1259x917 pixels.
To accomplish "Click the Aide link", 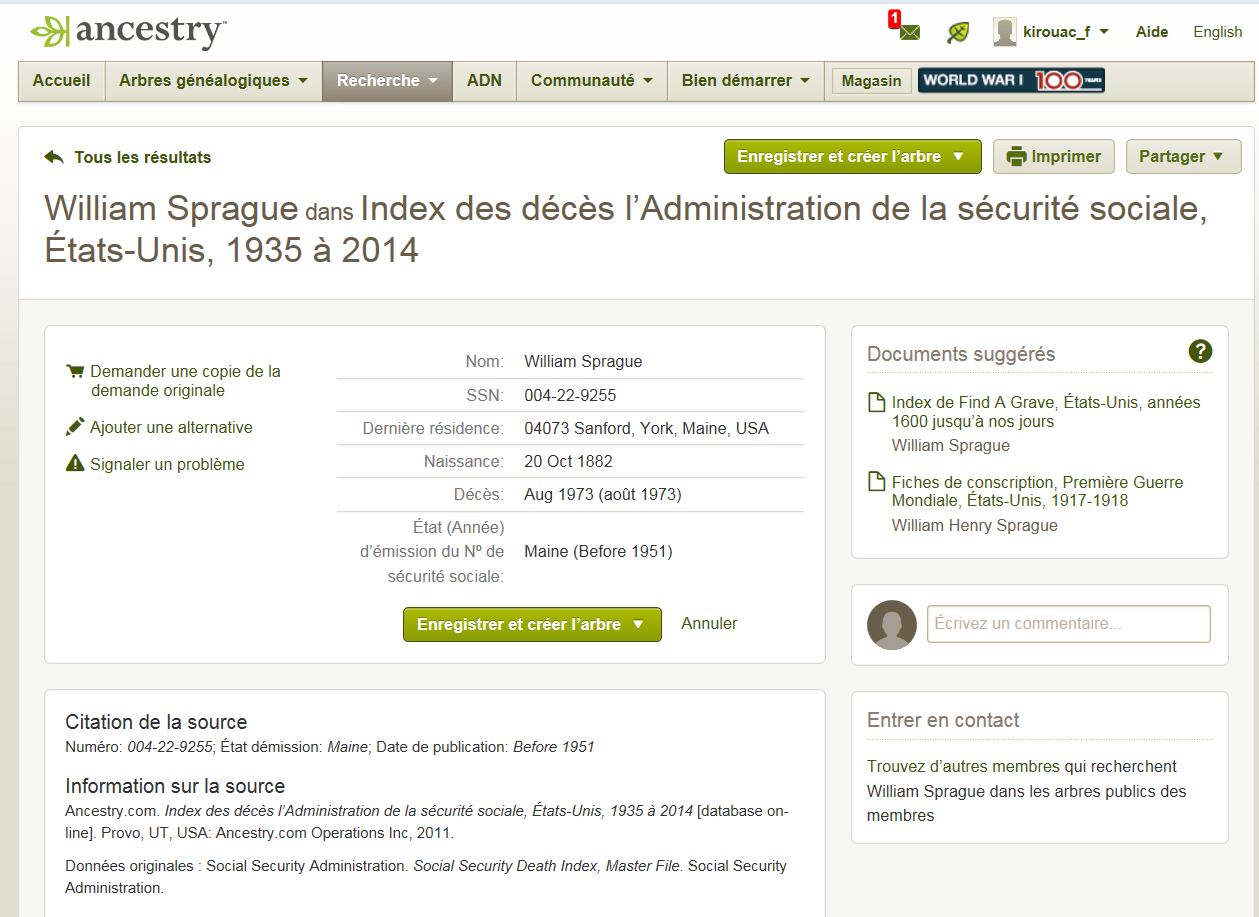I will 1152,32.
